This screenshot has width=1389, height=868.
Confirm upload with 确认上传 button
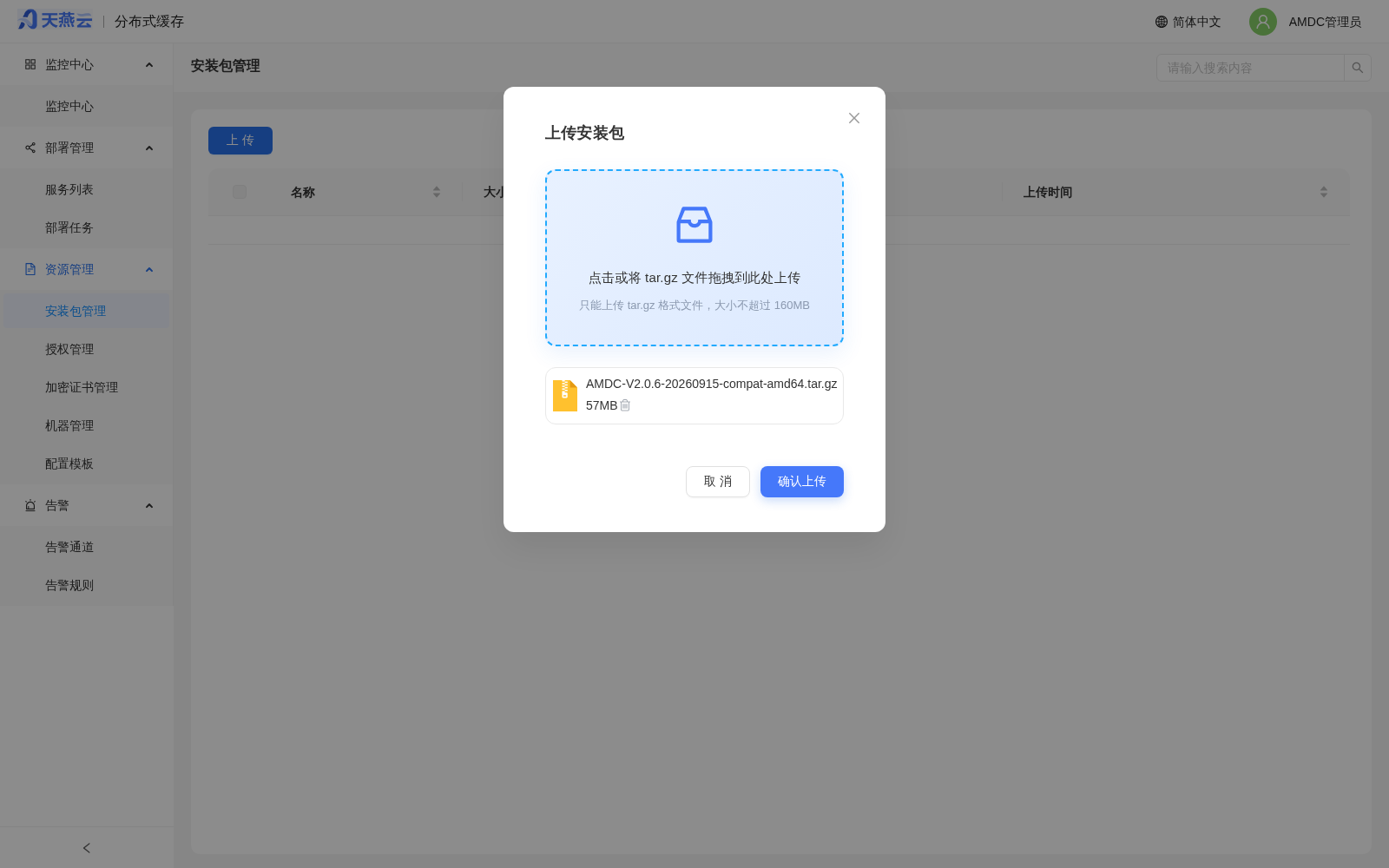(802, 482)
